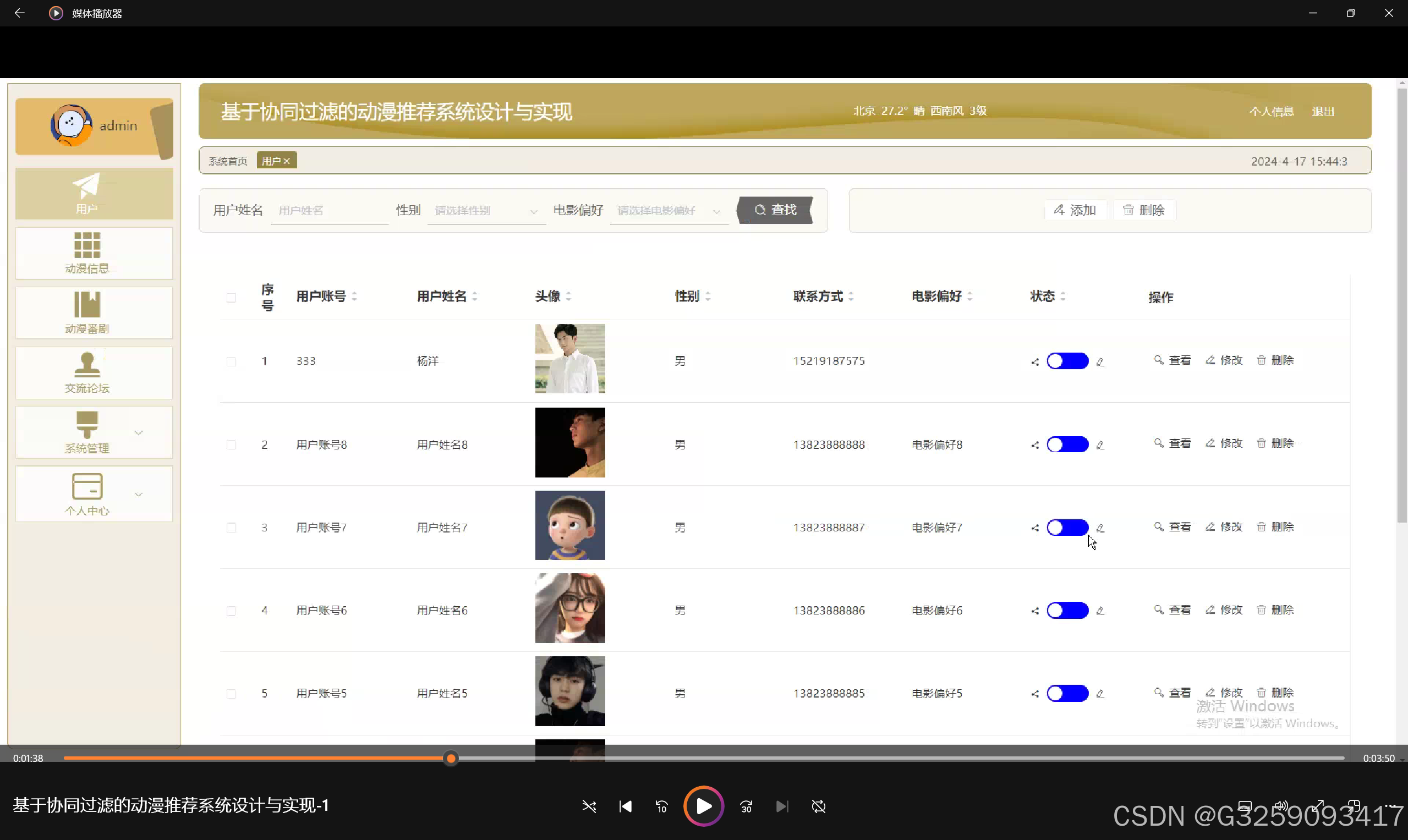Toggle status switch for 用户姓名6
Screen dimensions: 1408x840
[x=1067, y=611]
